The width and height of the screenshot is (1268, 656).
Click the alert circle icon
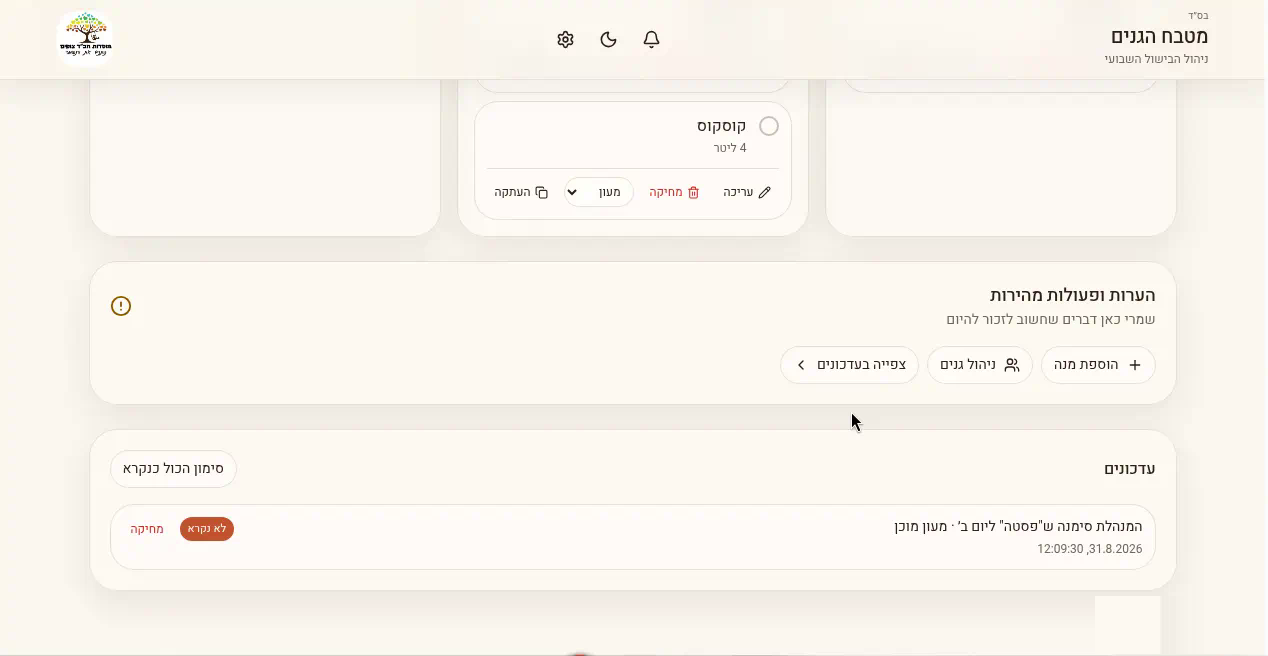121,306
